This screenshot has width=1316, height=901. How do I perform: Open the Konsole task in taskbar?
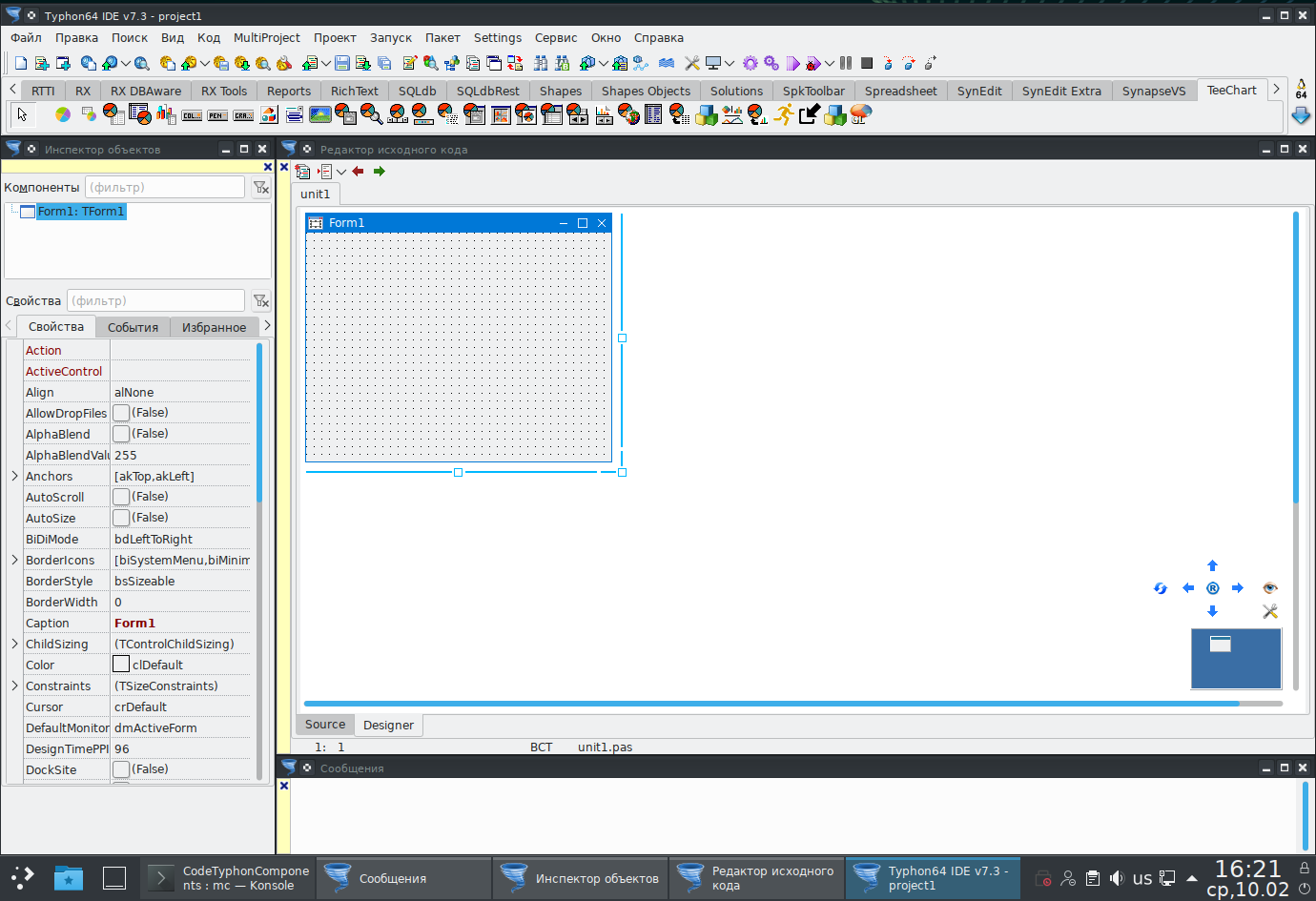click(227, 878)
